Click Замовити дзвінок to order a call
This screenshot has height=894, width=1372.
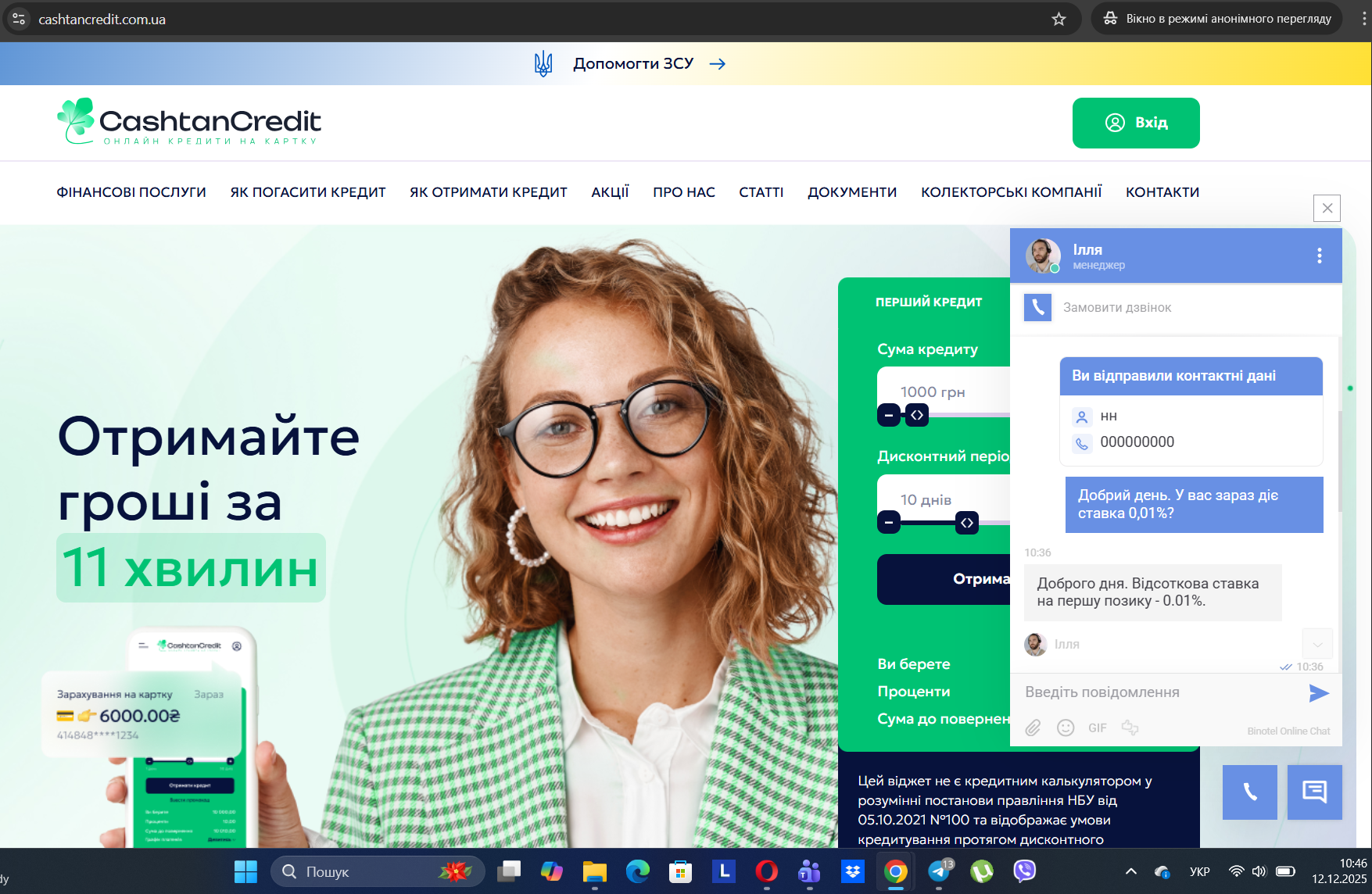(1117, 308)
